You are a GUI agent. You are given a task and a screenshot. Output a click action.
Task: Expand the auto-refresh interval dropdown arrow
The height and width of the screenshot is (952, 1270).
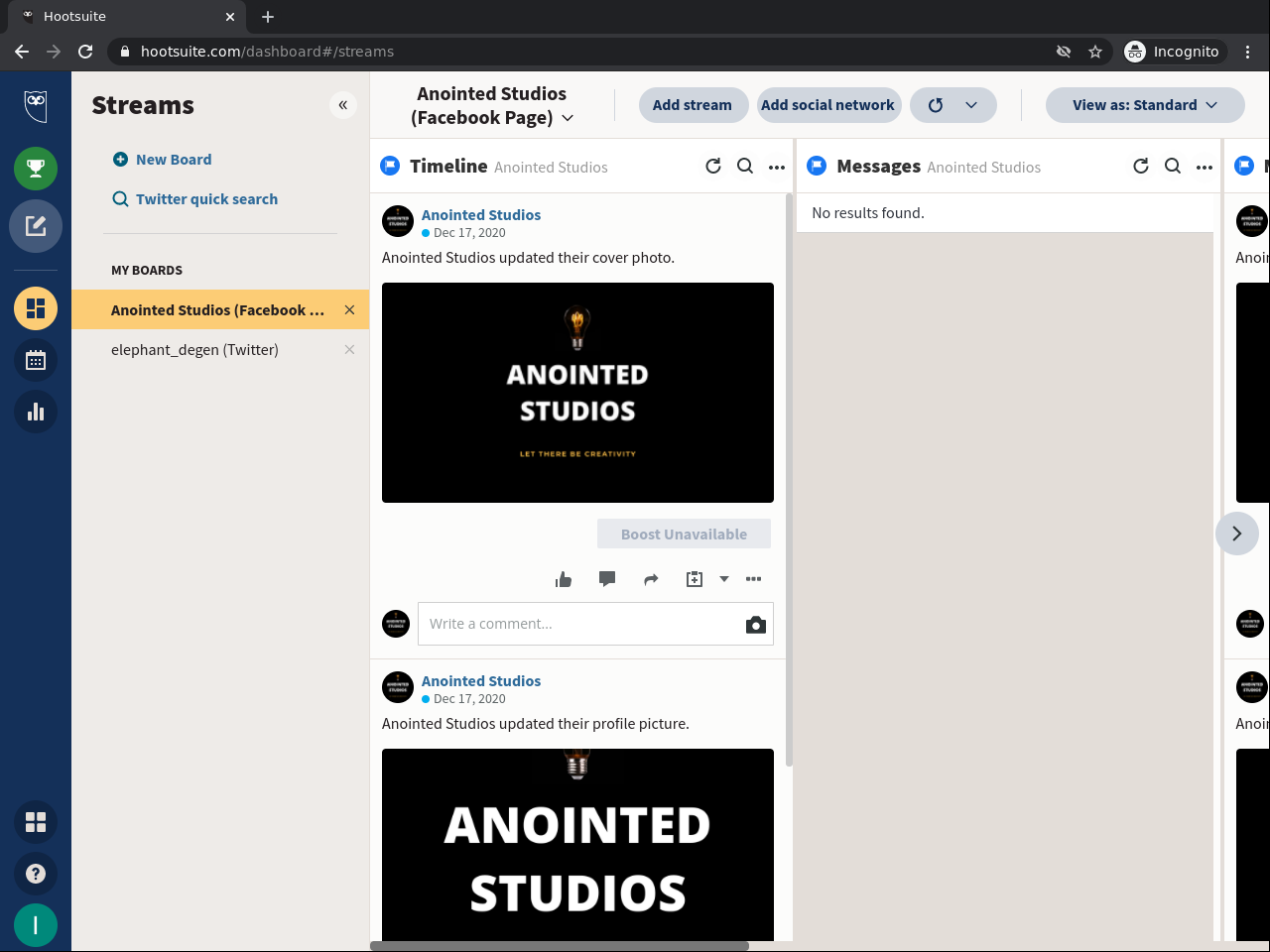tap(971, 105)
